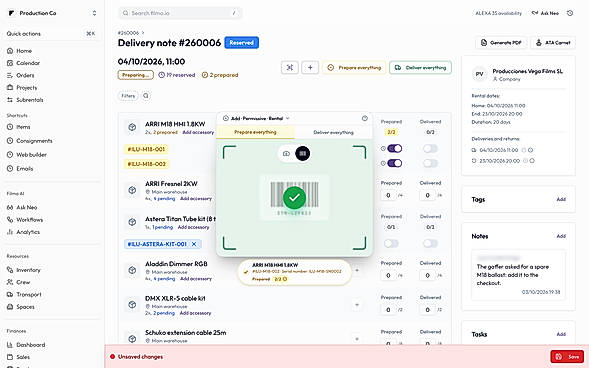This screenshot has width=589, height=368.
Task: Toggle delivered switch for #ILU-ASTERA-KIT-001
Action: (430, 244)
